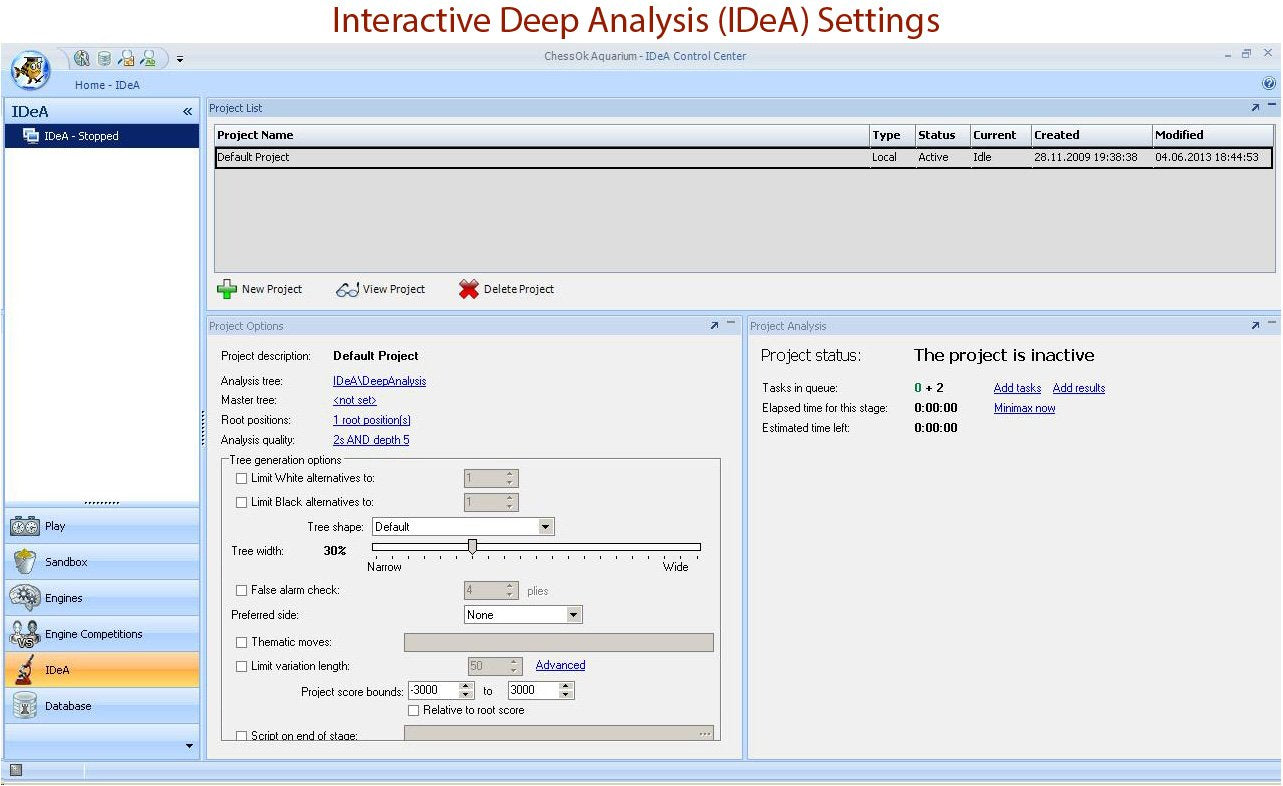Enable Limit White alternatives checkbox
Image resolution: width=1283 pixels, height=786 pixels.
(241, 479)
